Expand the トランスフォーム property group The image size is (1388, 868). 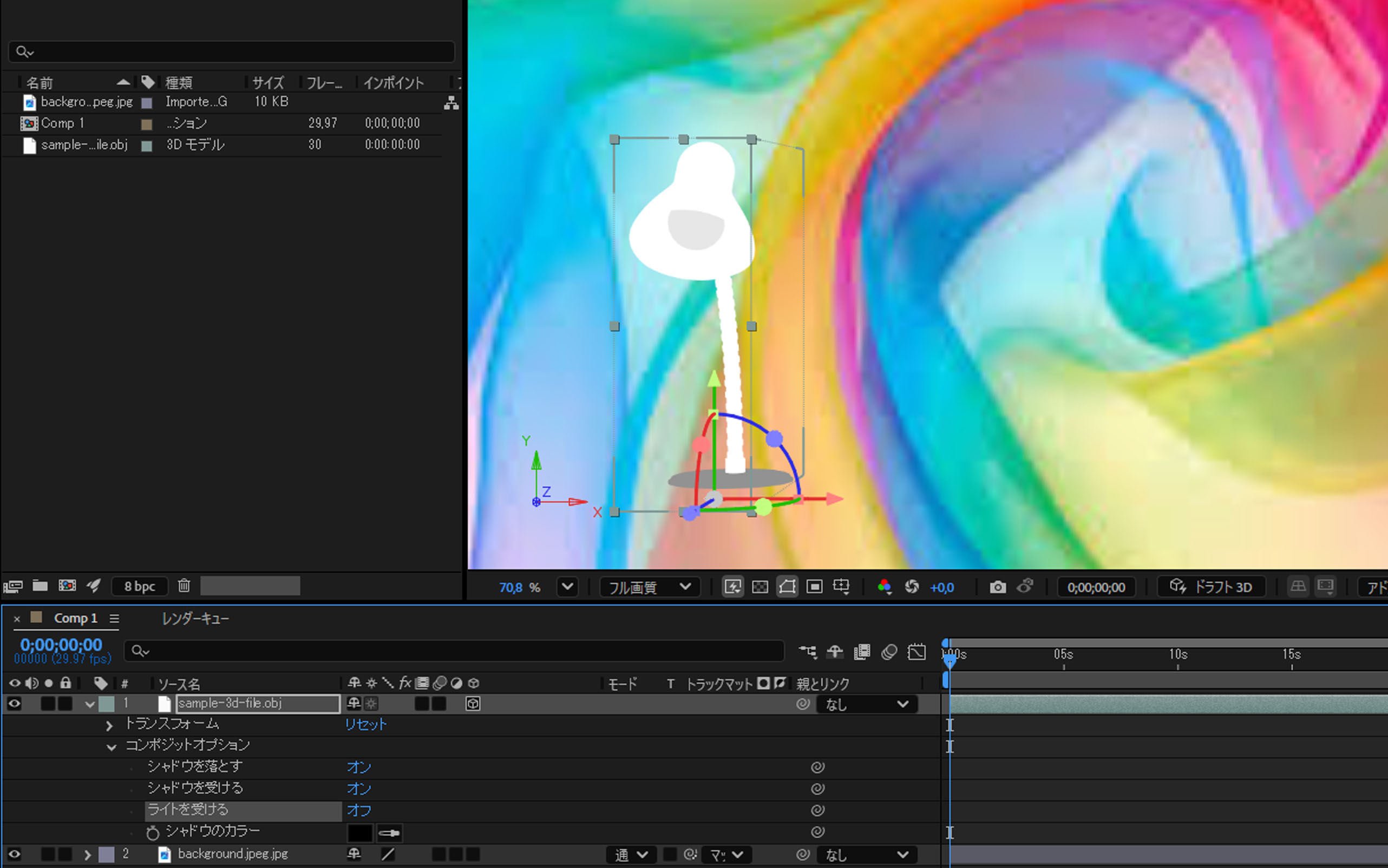109,726
